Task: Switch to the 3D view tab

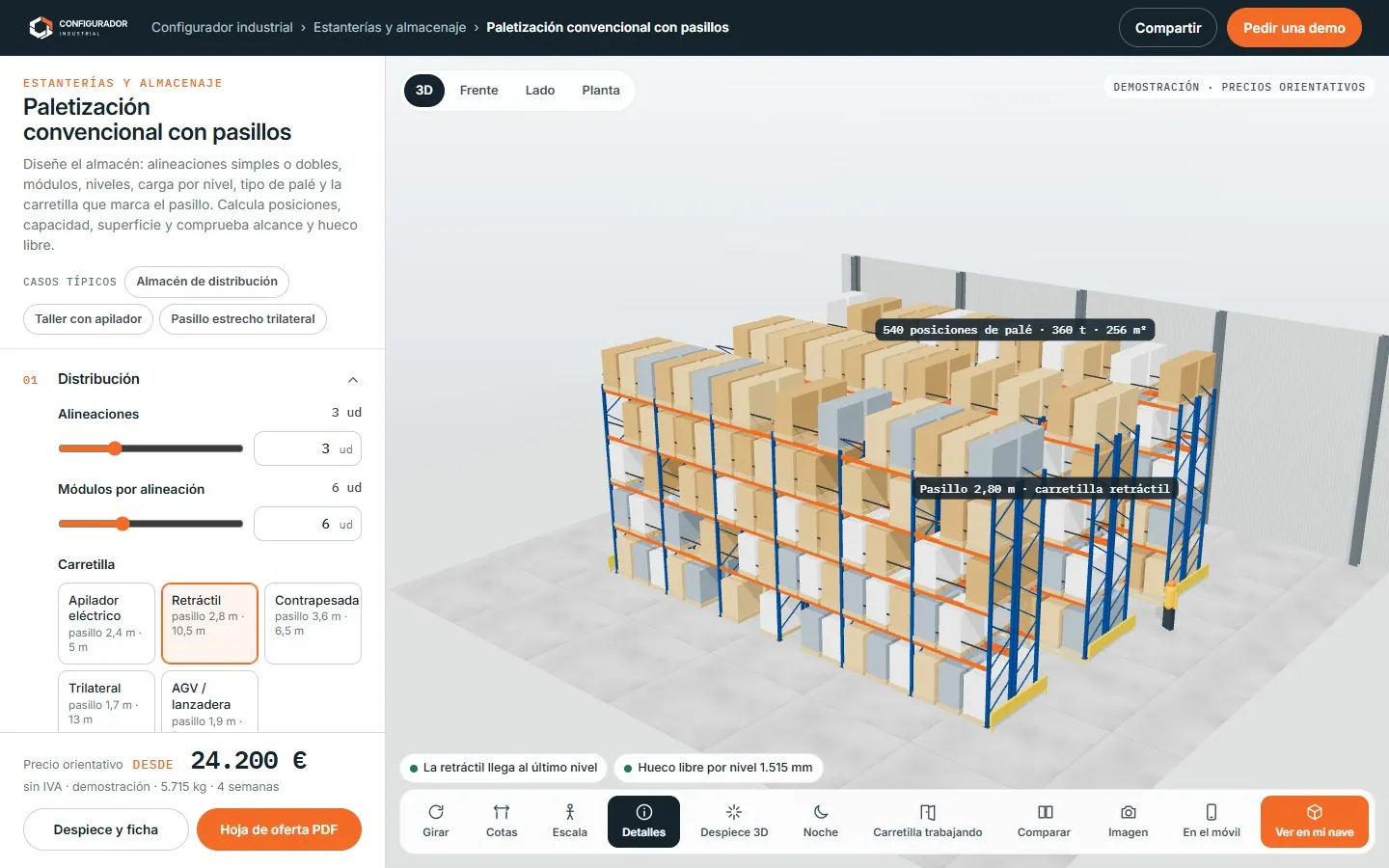Action: [423, 90]
